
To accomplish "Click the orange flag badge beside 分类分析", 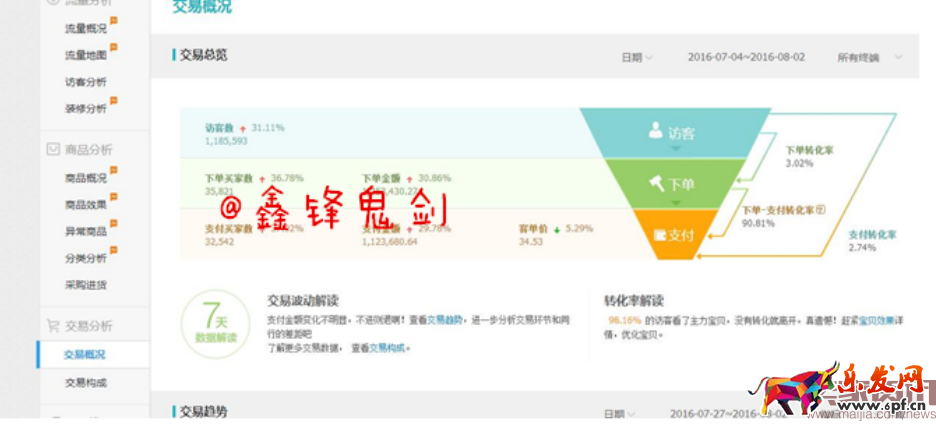I will tap(113, 251).
